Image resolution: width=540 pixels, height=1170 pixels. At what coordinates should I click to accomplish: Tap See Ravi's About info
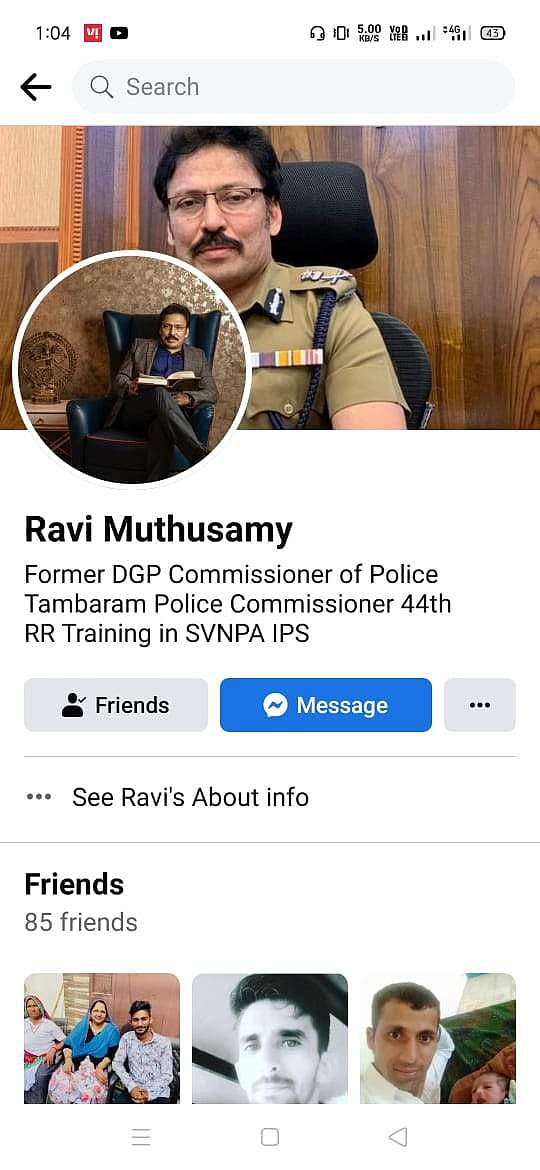tap(190, 797)
